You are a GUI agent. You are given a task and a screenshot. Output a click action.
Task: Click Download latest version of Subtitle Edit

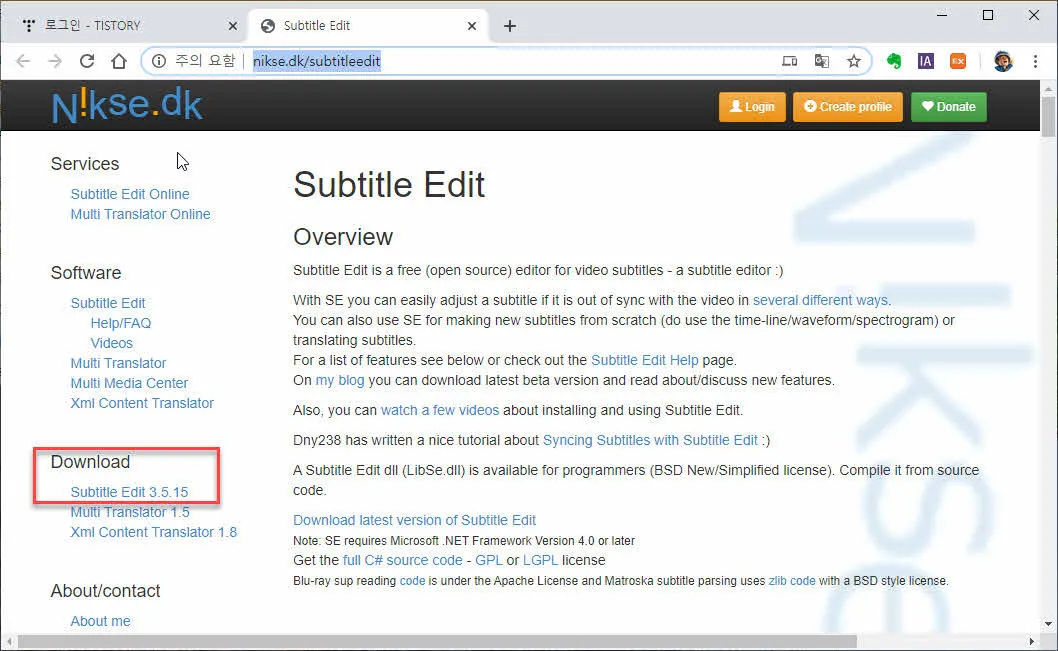pos(414,521)
